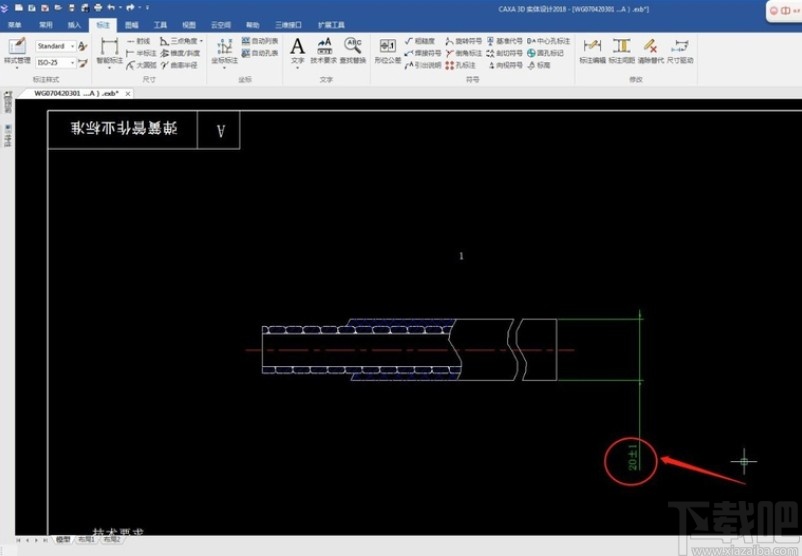Select the 向视符号 view direction symbol tool
Image resolution: width=802 pixels, height=556 pixels.
coord(505,65)
